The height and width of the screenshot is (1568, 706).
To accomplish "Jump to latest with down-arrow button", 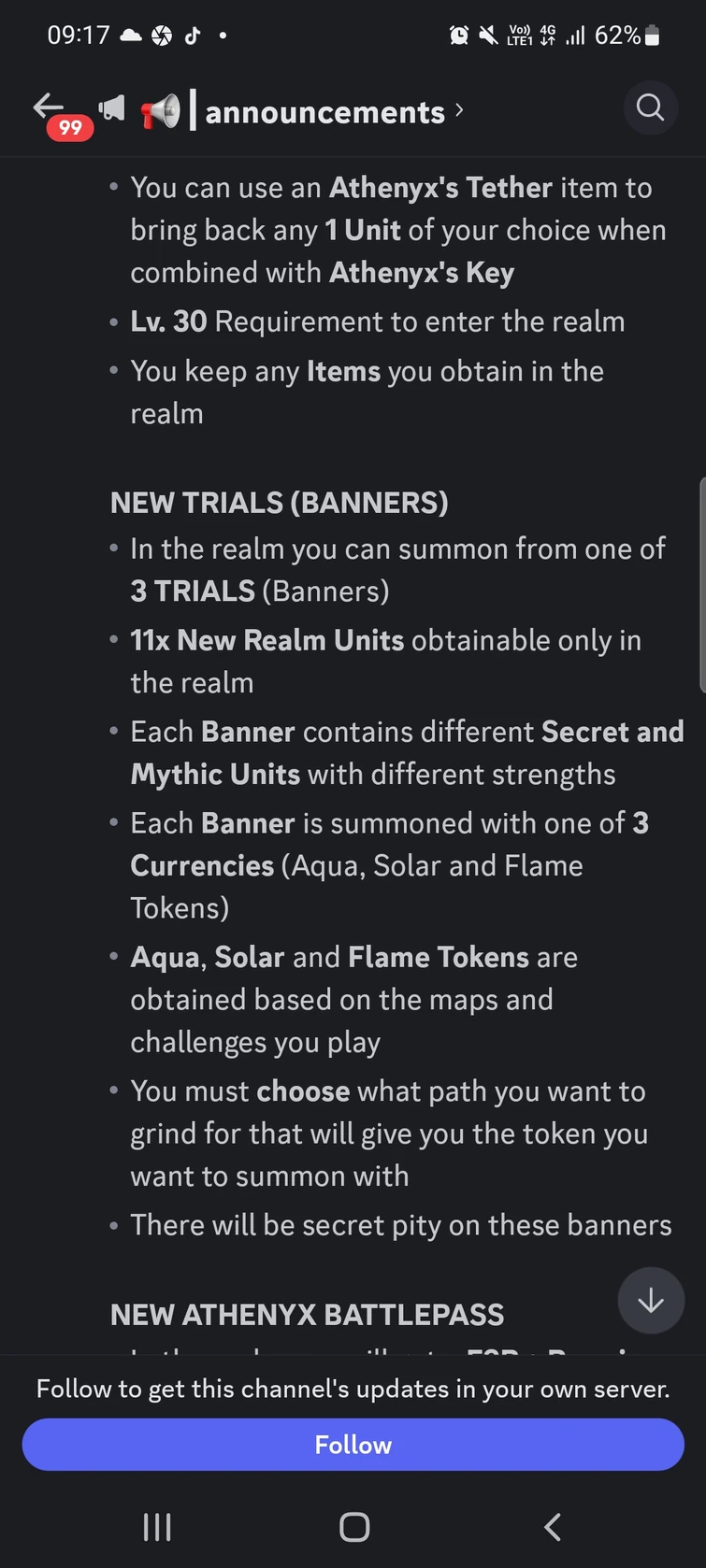I will (x=650, y=1300).
